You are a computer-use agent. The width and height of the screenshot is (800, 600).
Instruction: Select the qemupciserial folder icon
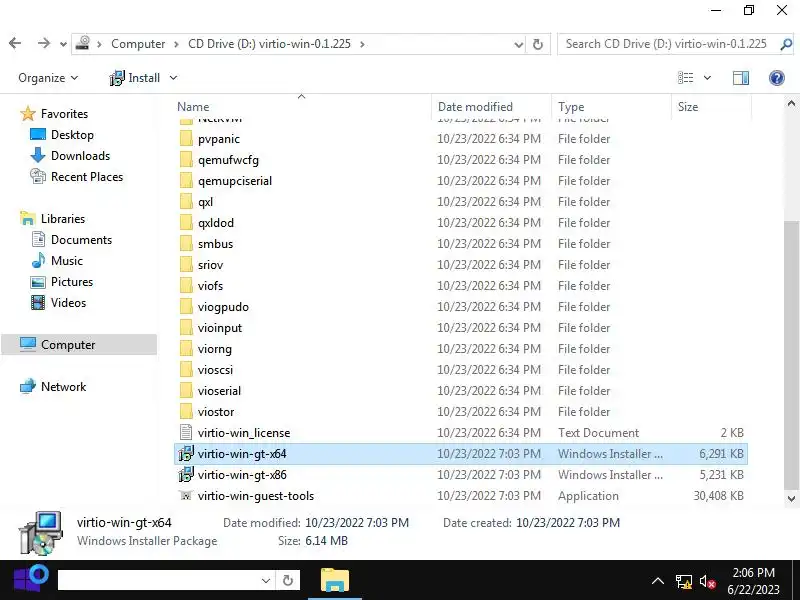point(186,181)
